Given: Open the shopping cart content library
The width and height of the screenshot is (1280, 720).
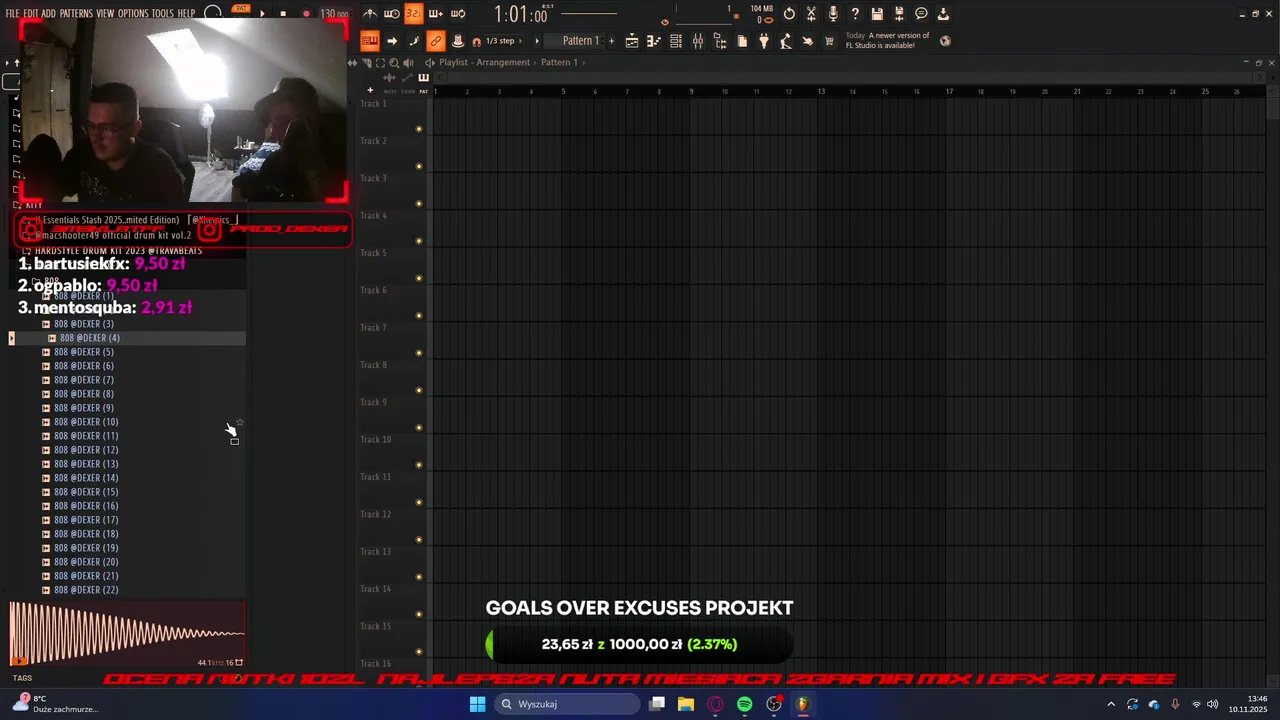Looking at the screenshot, I should pyautogui.click(x=829, y=41).
